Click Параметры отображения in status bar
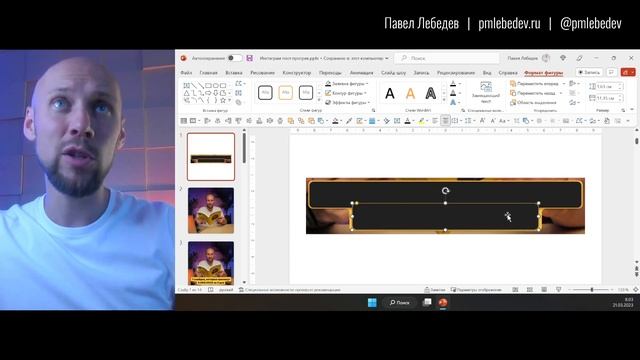640x360 pixels. pyautogui.click(x=476, y=290)
